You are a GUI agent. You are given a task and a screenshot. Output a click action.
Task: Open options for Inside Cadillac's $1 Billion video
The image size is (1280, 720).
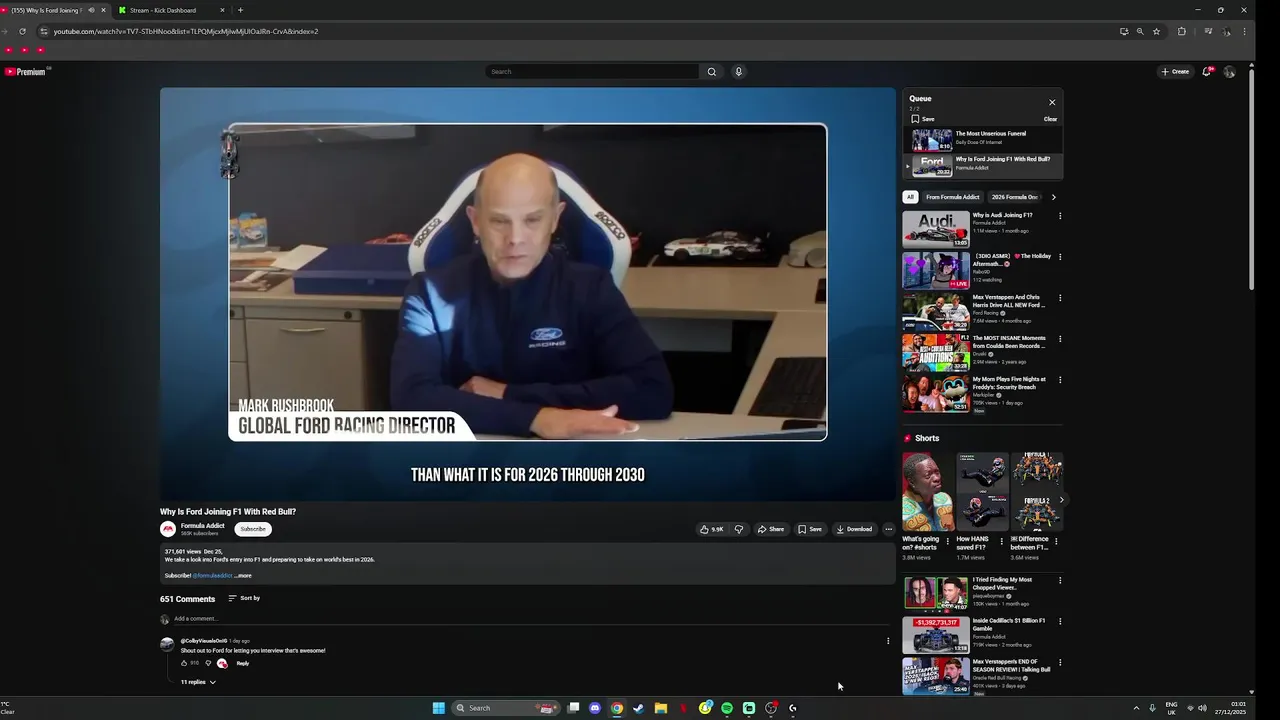1060,621
